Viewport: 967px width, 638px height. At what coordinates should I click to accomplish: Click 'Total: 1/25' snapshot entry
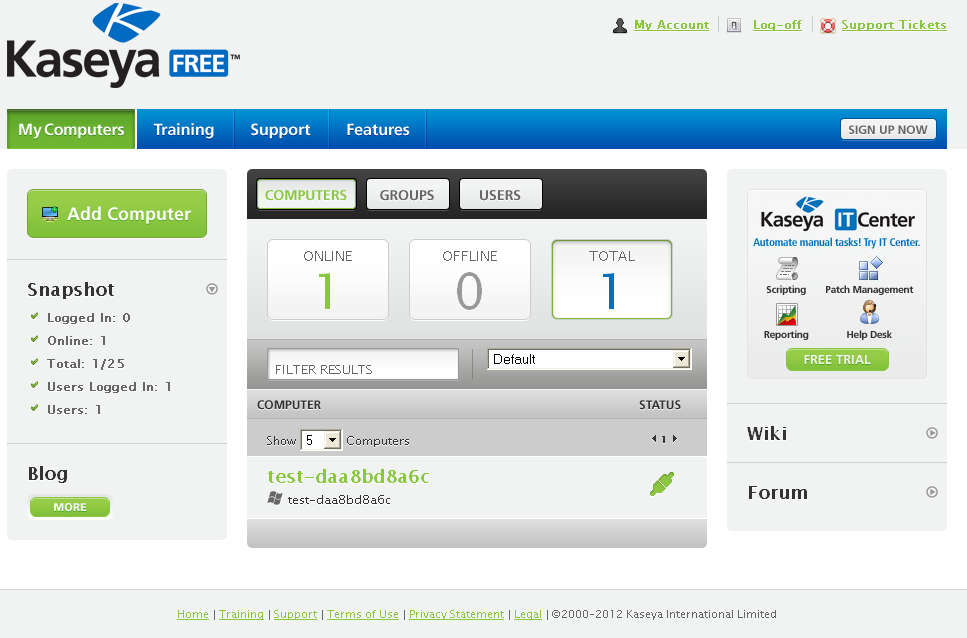pyautogui.click(x=86, y=363)
